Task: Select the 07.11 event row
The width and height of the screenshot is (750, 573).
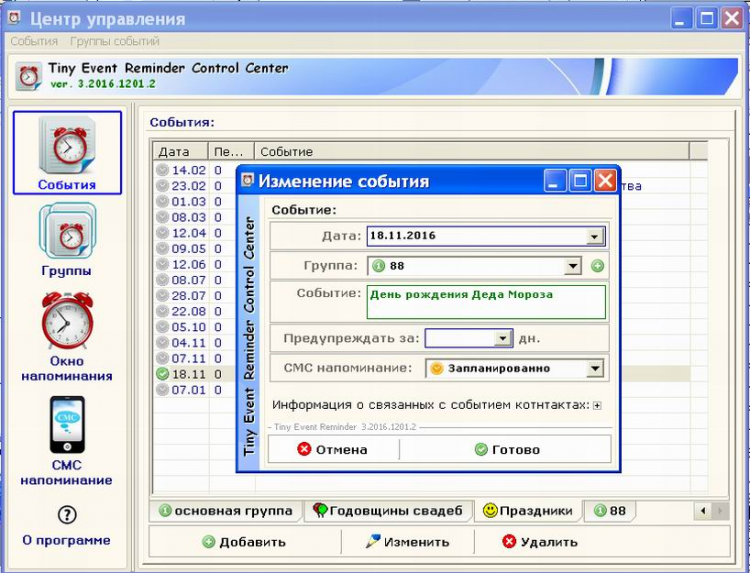Action: [x=195, y=358]
